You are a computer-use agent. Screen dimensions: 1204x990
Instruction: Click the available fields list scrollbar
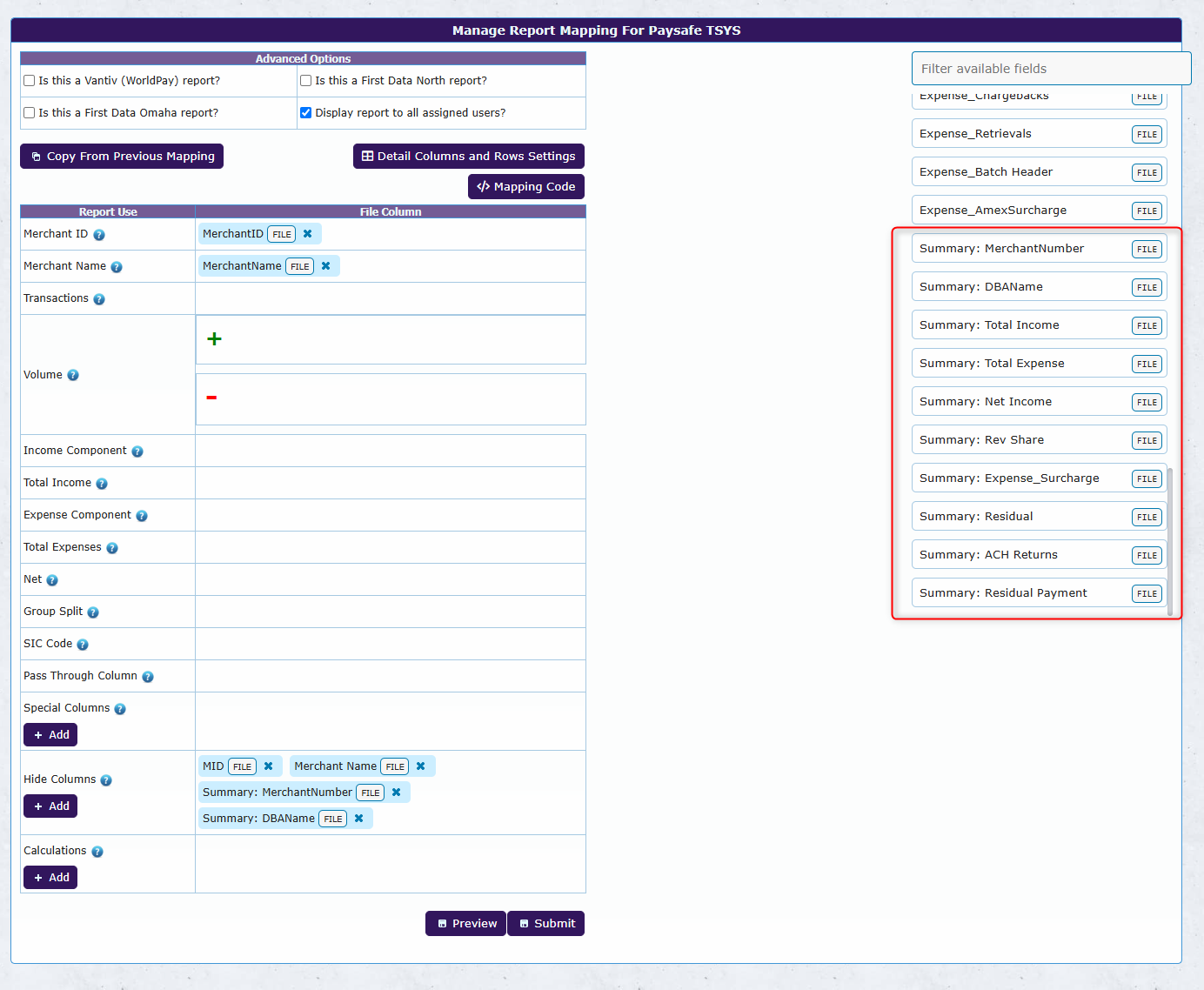(x=1170, y=541)
